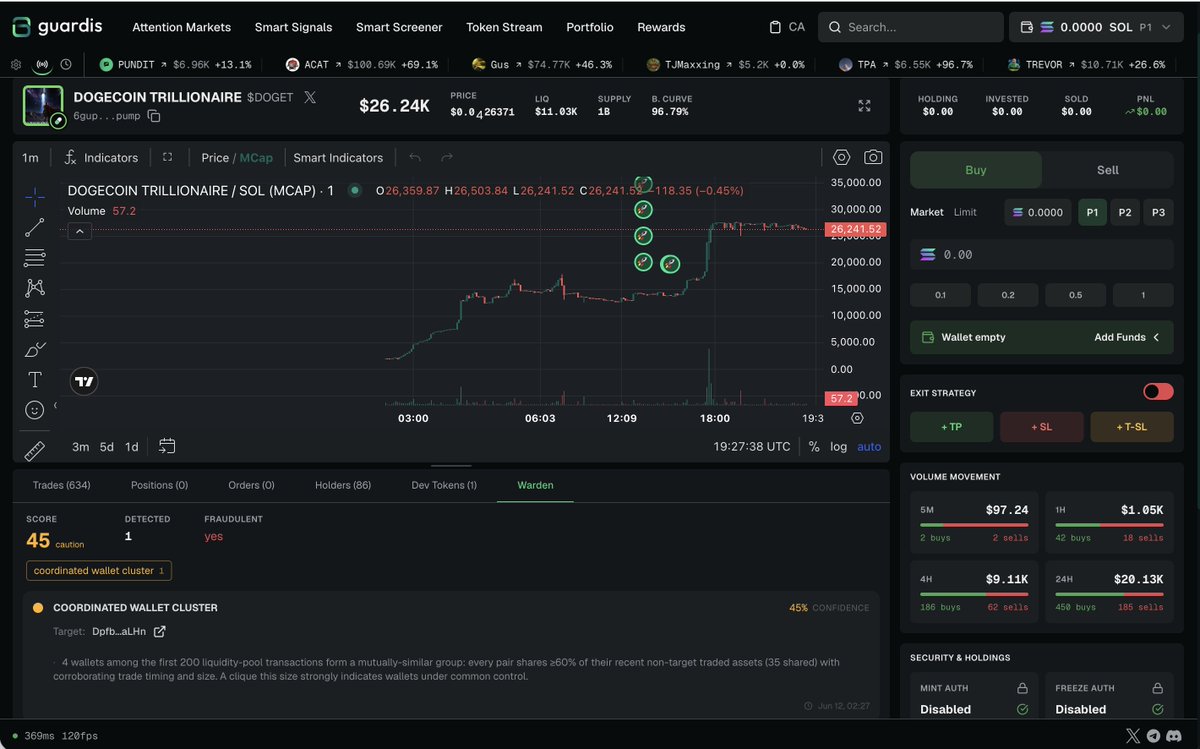Image resolution: width=1200 pixels, height=749 pixels.
Task: Redo chart action
Action: point(447,157)
